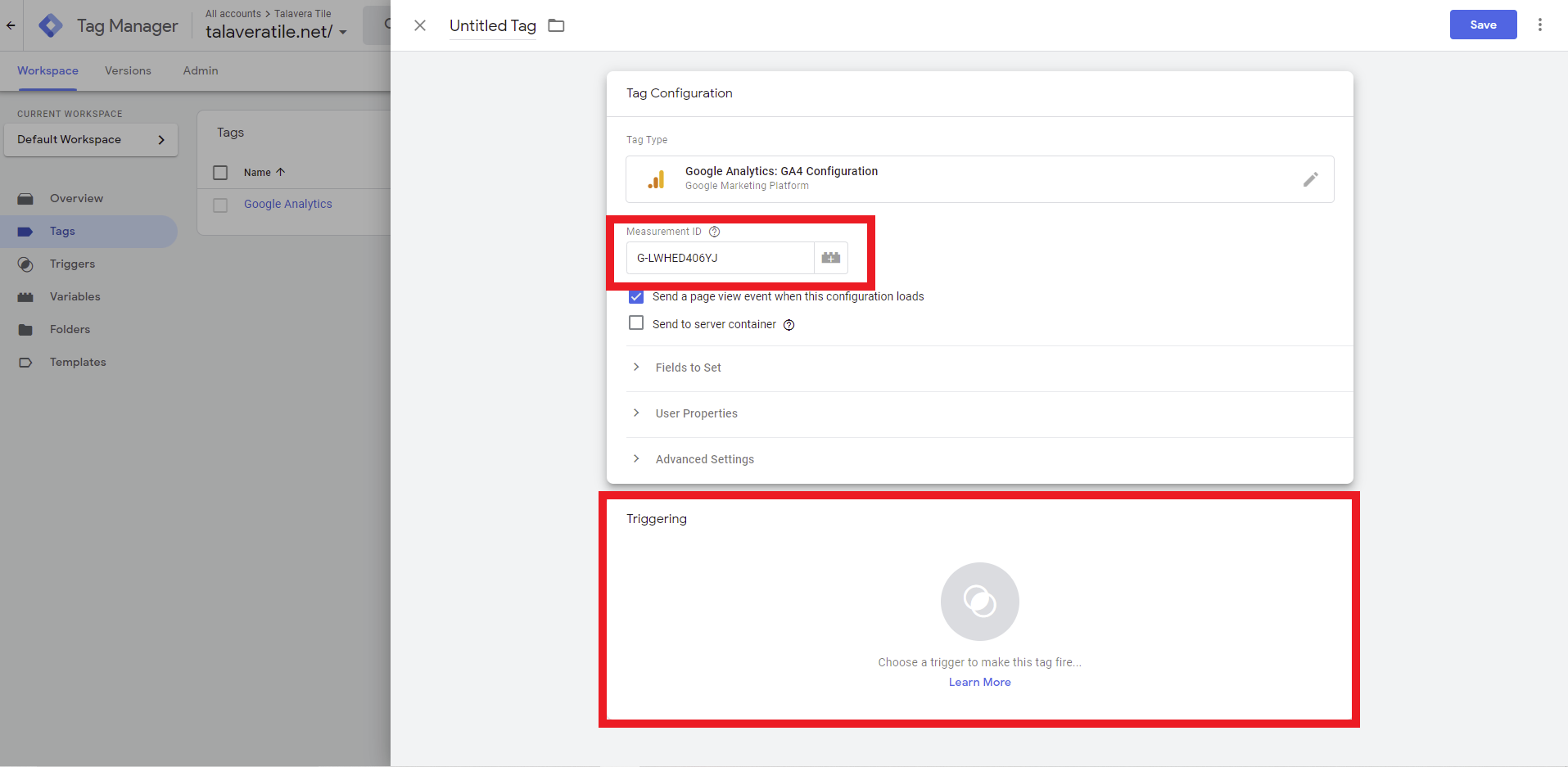Switch to the Versions tab
The width and height of the screenshot is (1568, 767).
coord(128,70)
